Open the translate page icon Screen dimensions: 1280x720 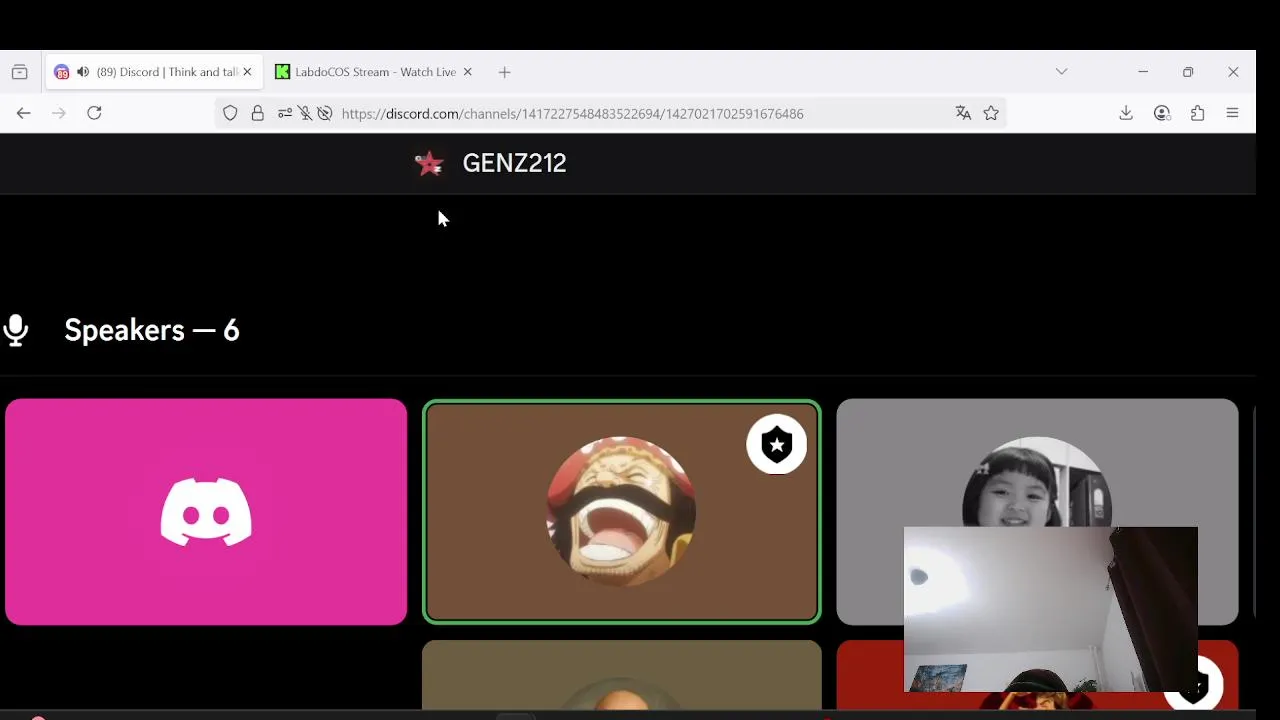point(963,113)
